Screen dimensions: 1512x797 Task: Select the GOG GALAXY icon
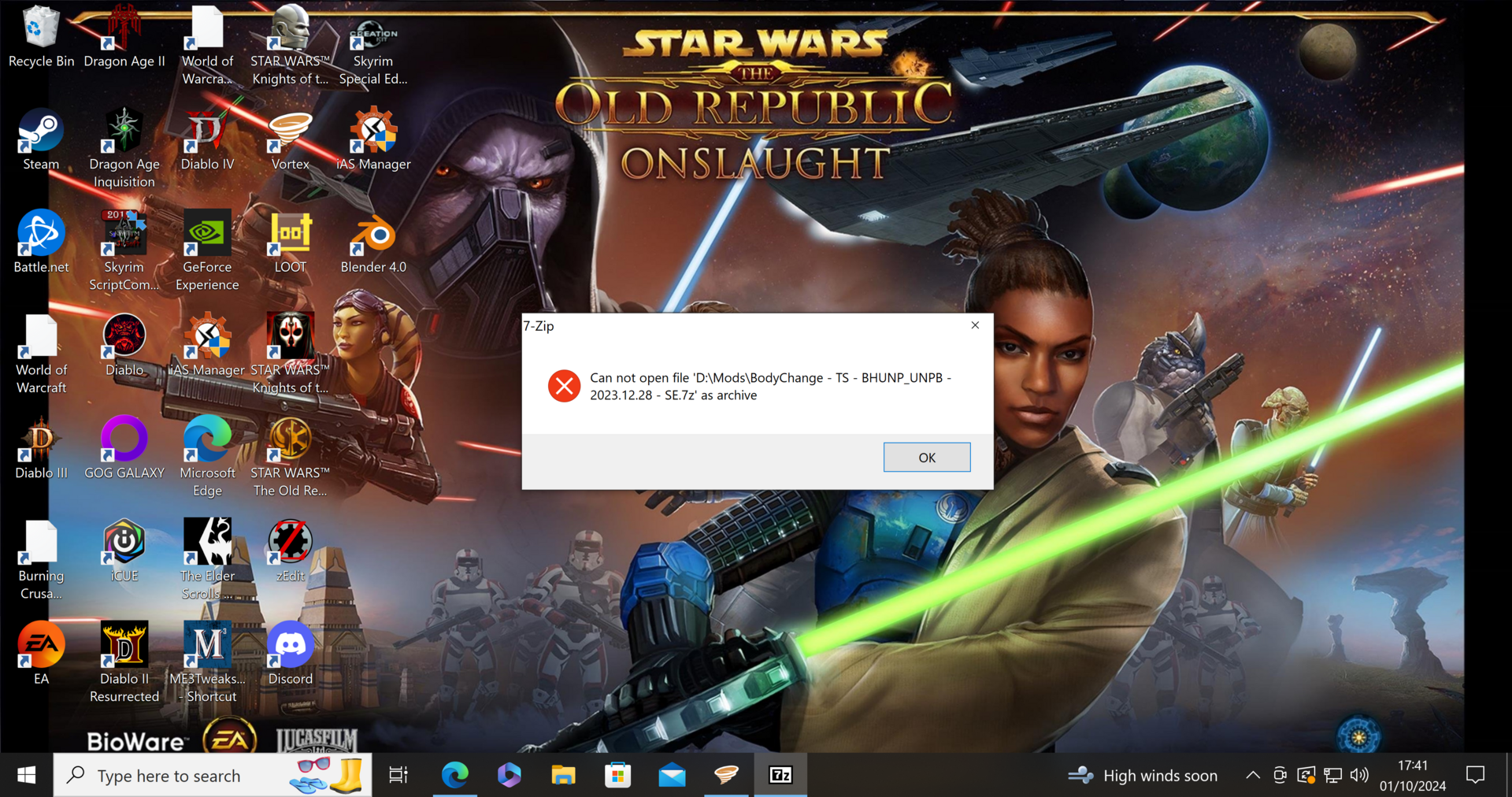pos(124,449)
